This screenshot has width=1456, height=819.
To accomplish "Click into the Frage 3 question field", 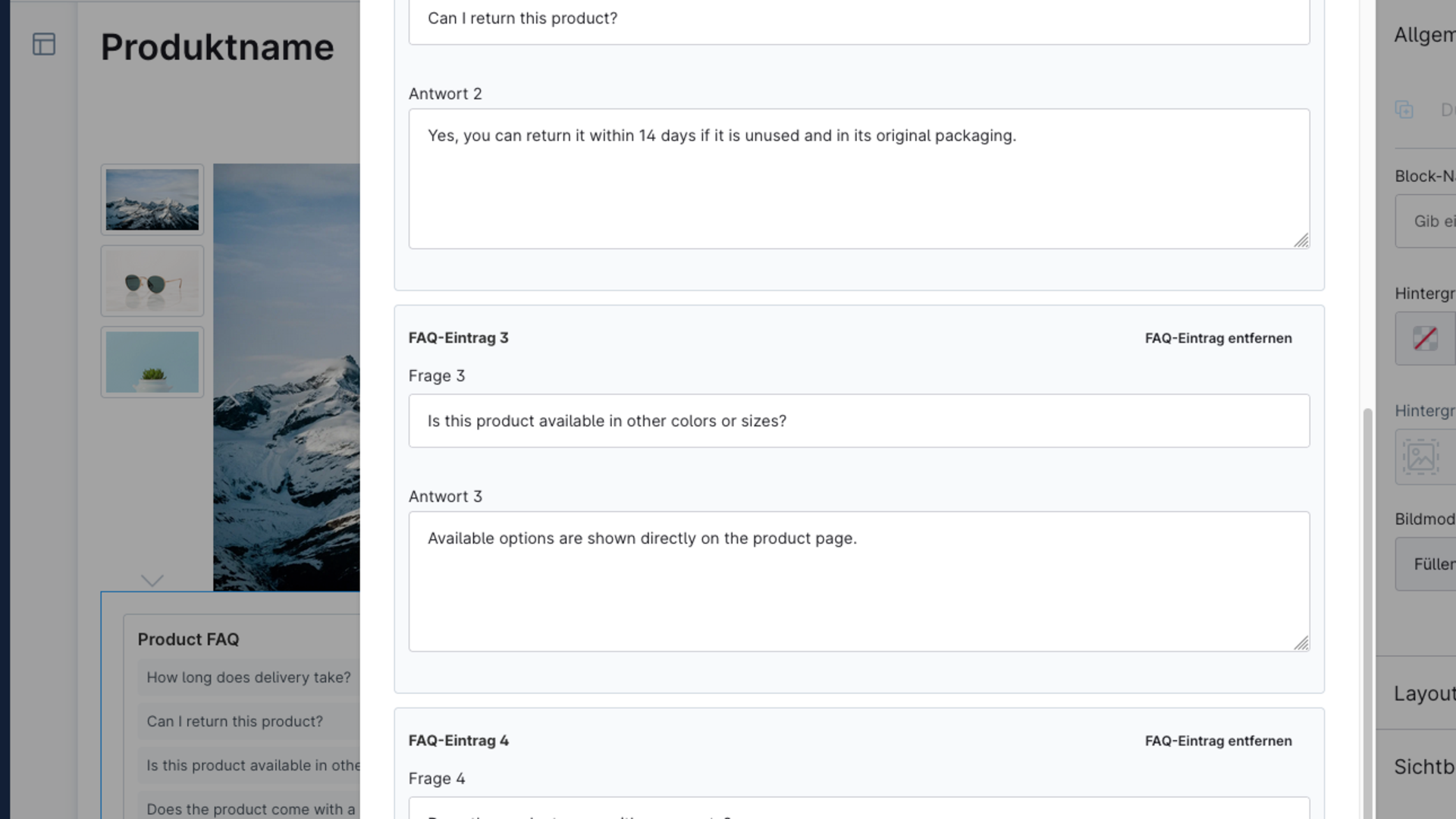I will (x=858, y=421).
